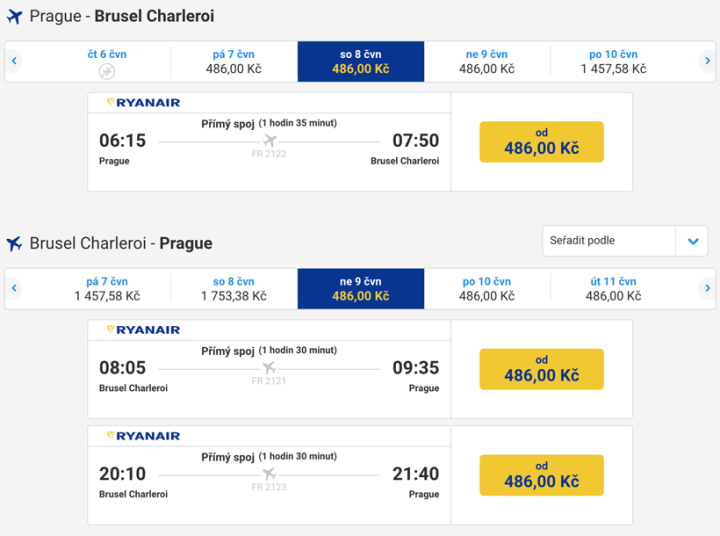720x536 pixels.
Task: Show earlier outbound dates with left arrow
Action: [x=14, y=61]
